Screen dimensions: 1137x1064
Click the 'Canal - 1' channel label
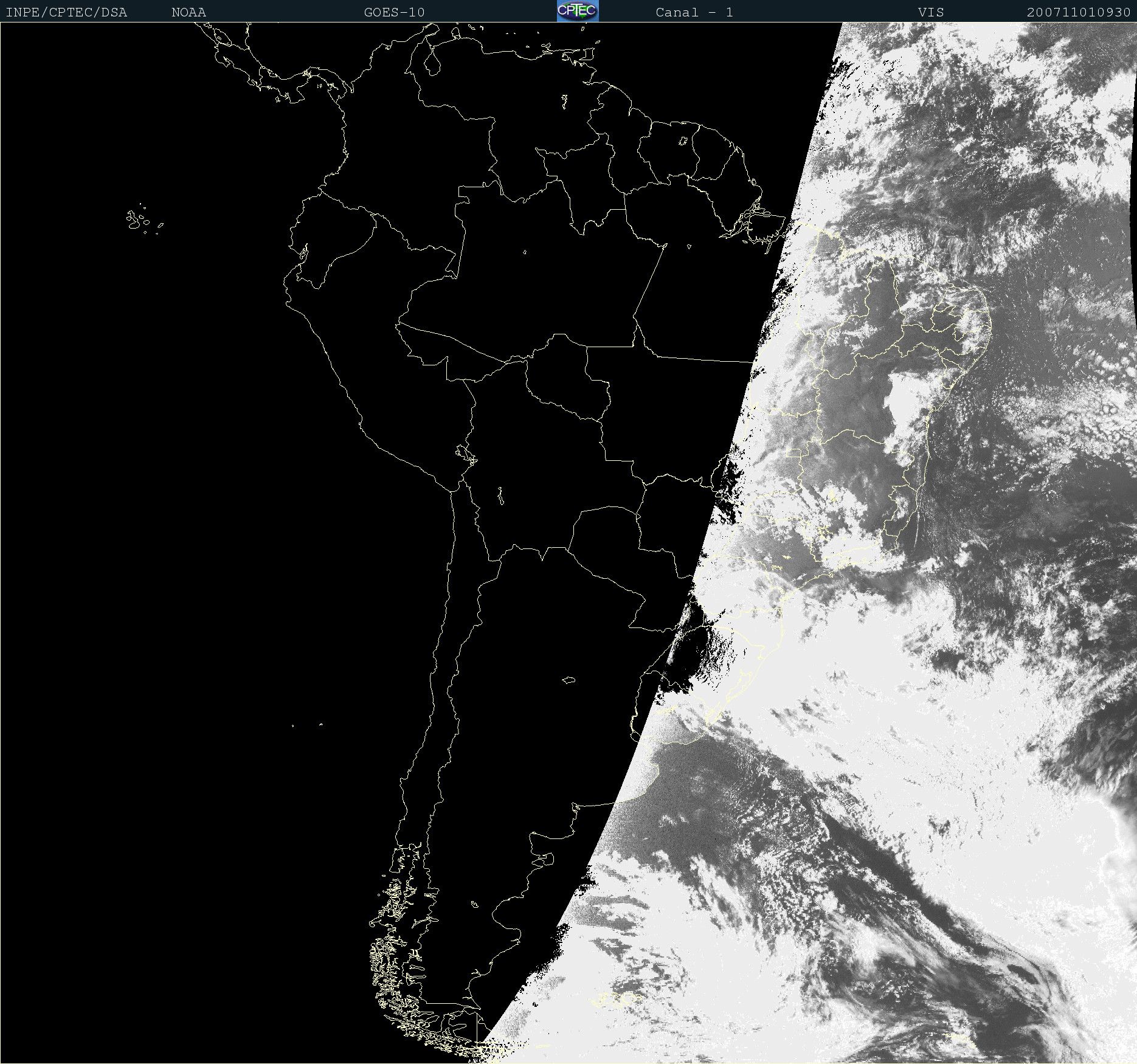coord(694,12)
